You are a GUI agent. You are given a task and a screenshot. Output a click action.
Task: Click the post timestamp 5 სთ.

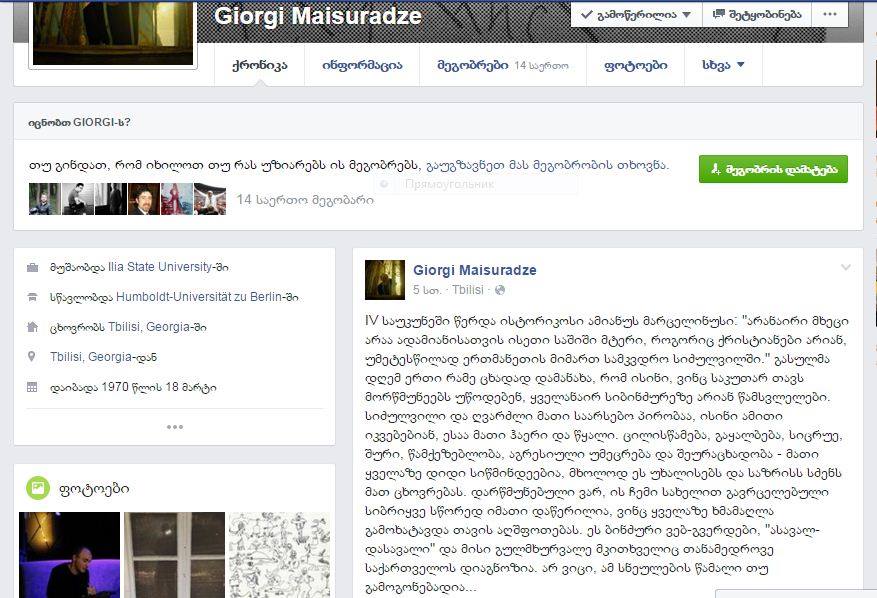point(427,290)
